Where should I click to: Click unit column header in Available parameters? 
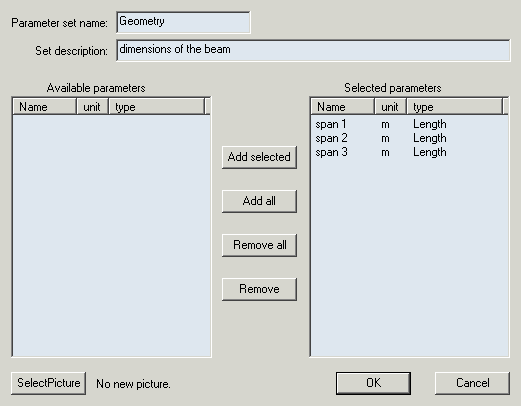[92, 107]
